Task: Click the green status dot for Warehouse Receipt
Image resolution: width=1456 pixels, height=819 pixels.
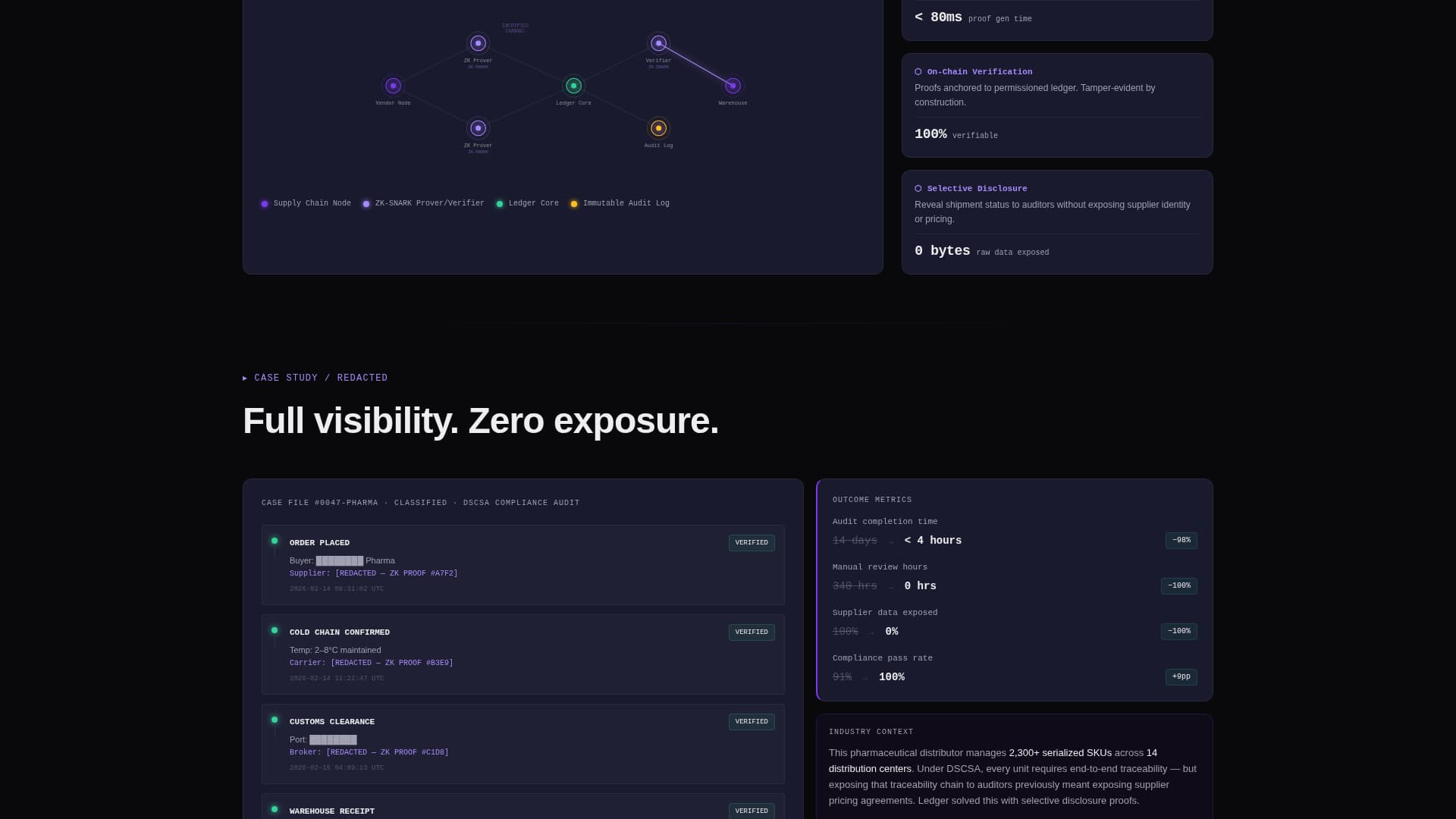Action: 275,809
